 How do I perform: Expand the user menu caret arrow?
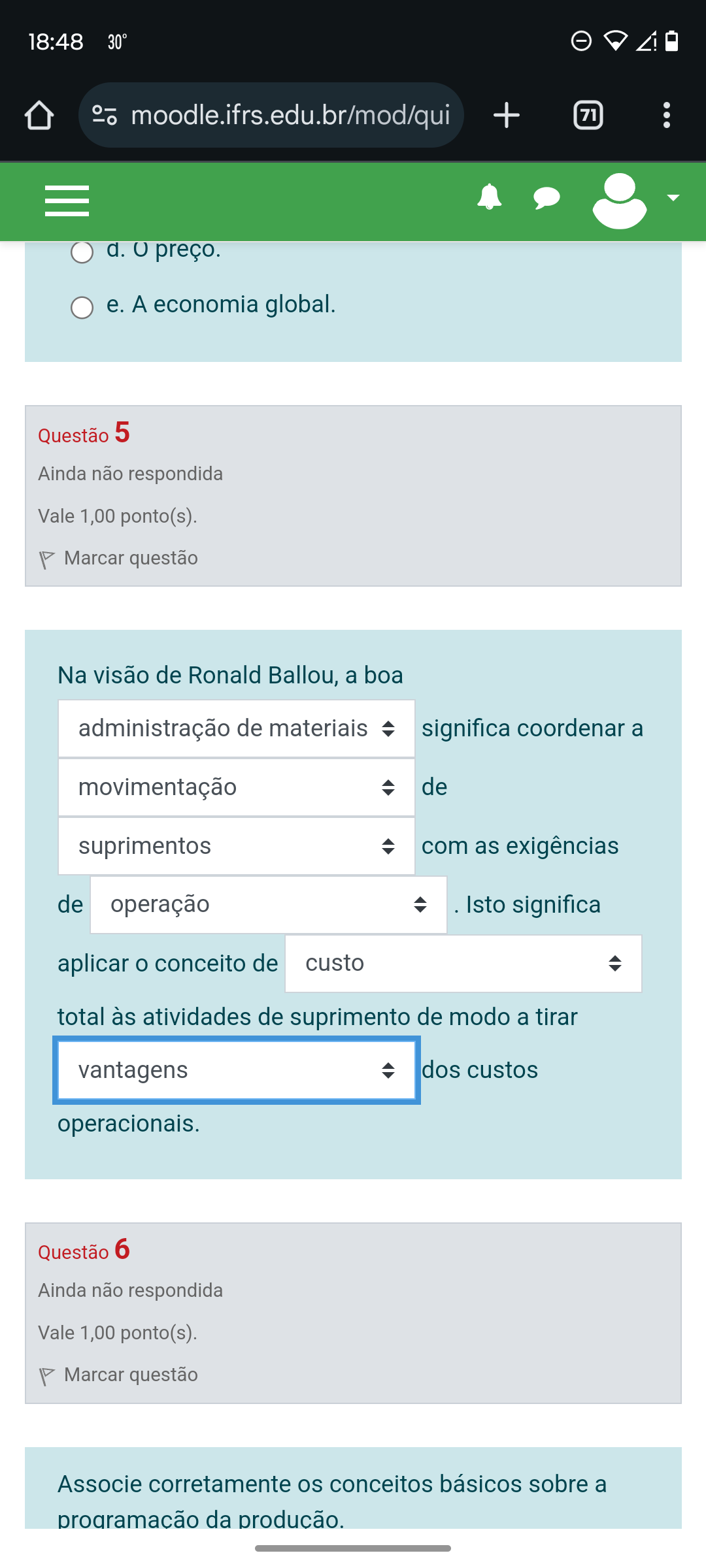tap(673, 197)
